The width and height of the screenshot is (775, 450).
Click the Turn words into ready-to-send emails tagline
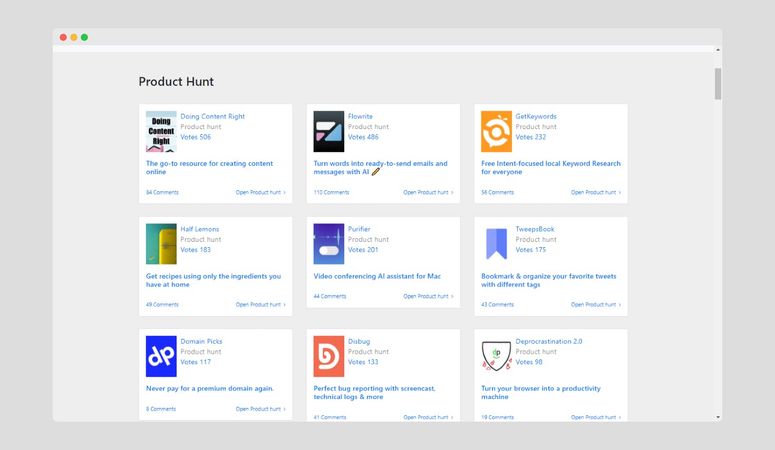[380, 168]
